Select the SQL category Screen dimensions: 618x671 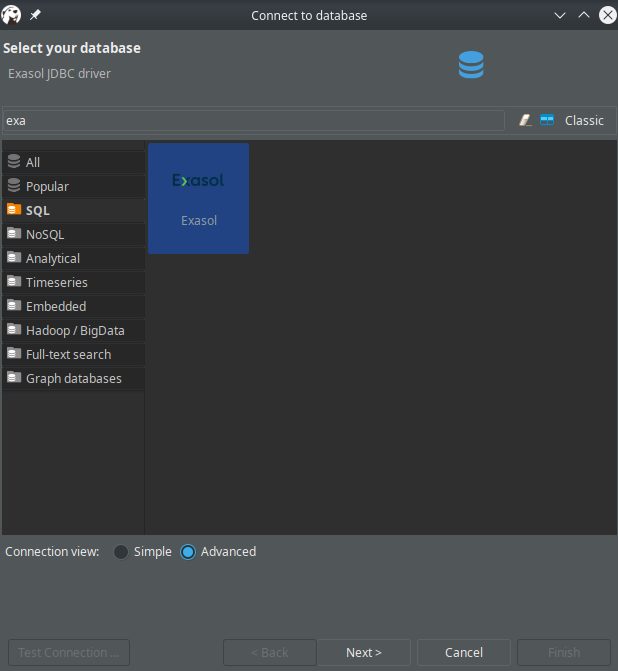tap(74, 210)
